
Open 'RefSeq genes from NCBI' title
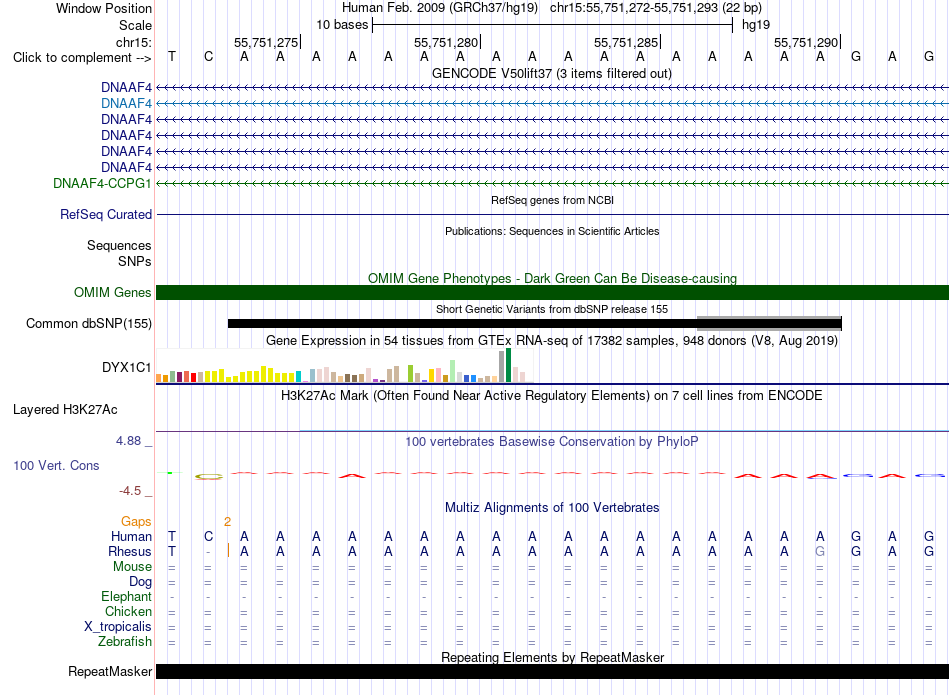point(553,200)
